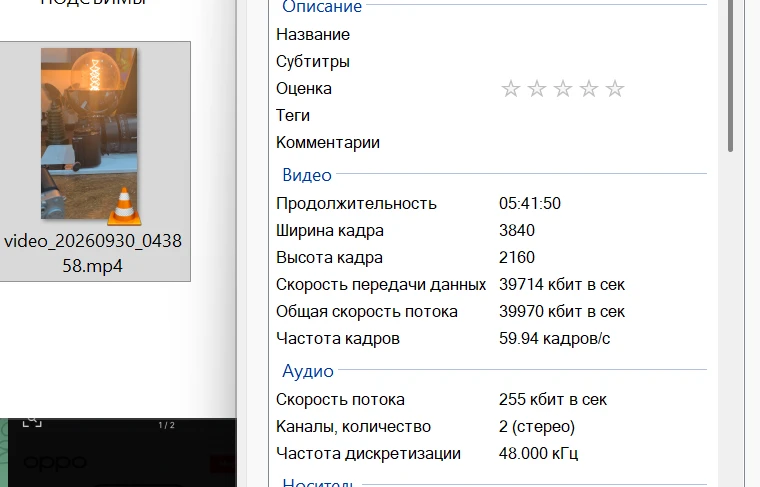This screenshot has width=760, height=487.
Task: Click the Название property field
Action: (491, 34)
